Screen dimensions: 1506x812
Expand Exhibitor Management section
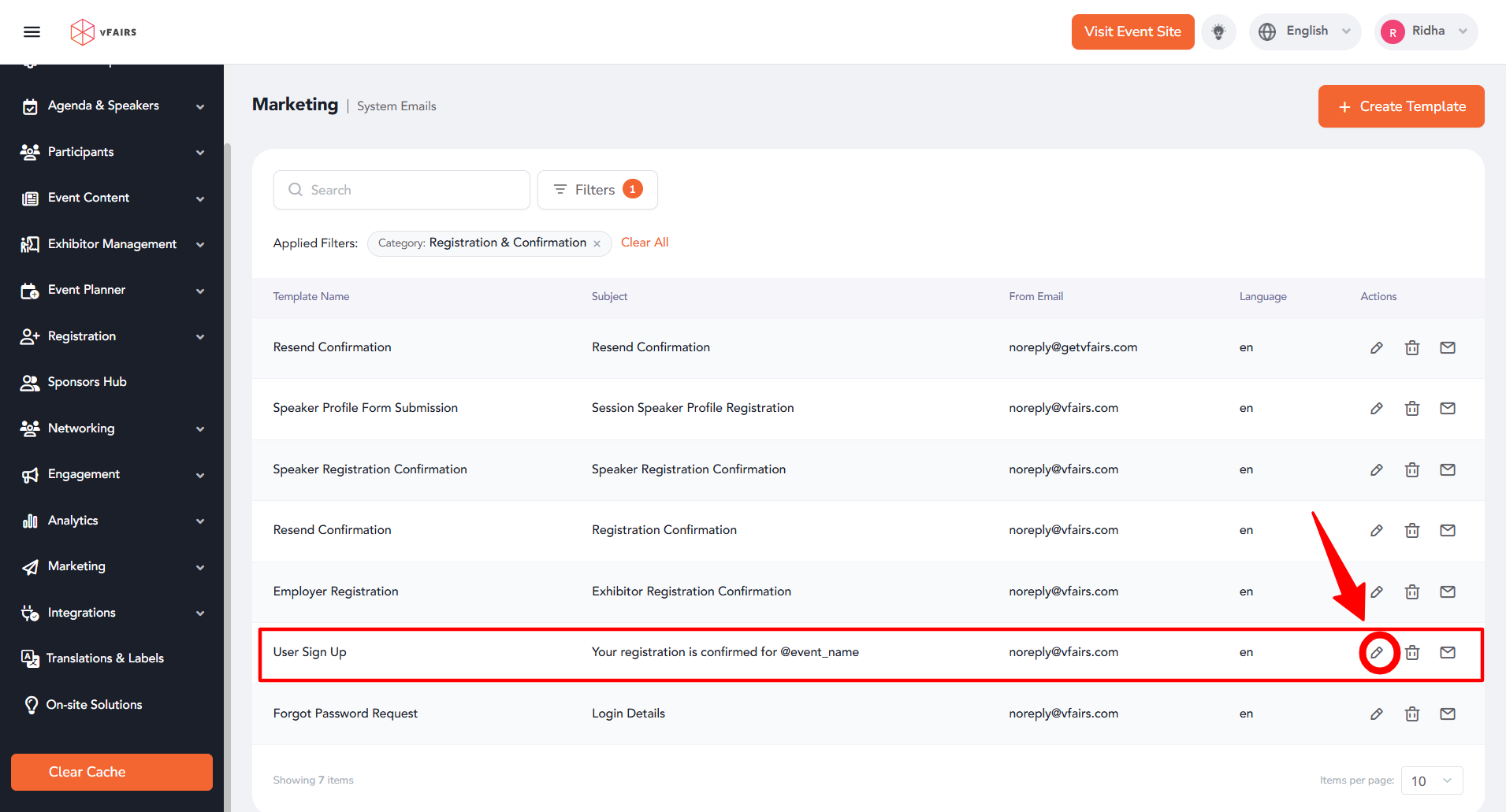click(112, 244)
